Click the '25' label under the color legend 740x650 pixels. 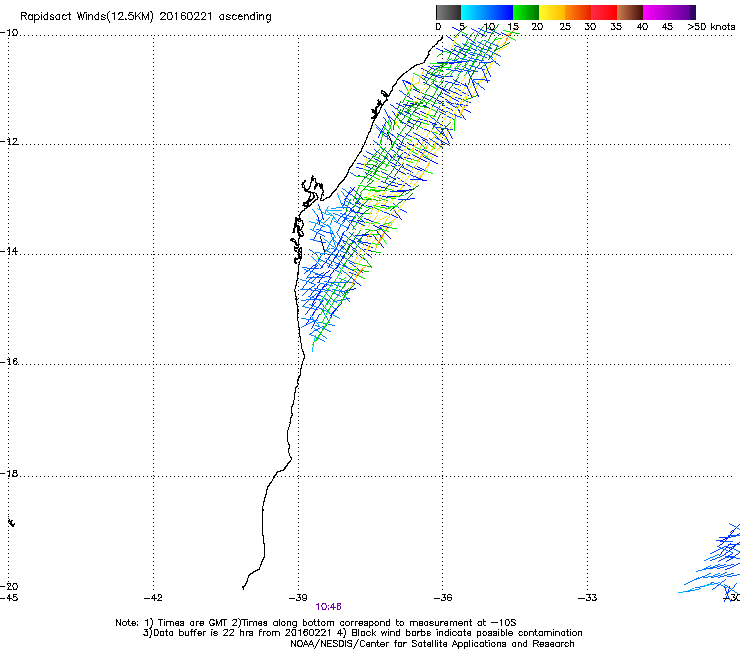point(565,27)
